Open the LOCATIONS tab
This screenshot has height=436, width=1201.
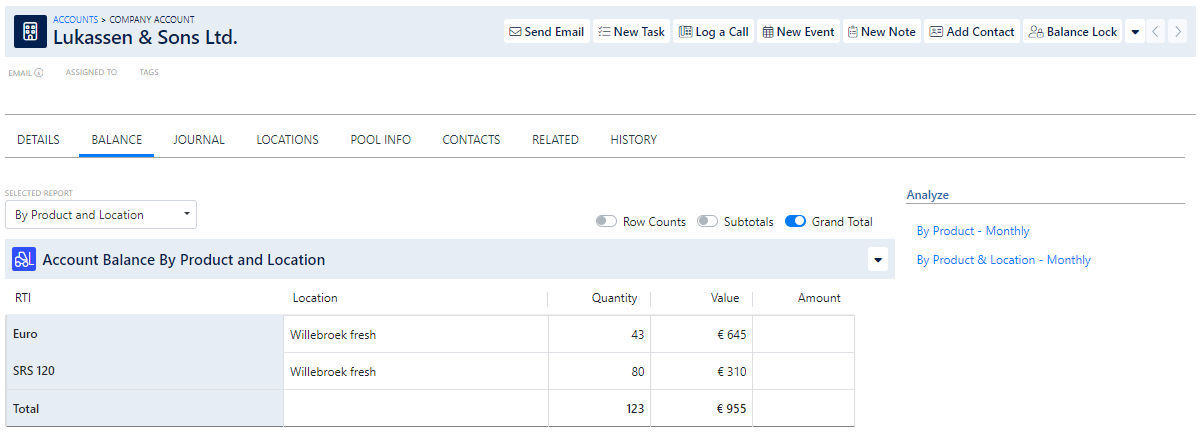point(287,140)
